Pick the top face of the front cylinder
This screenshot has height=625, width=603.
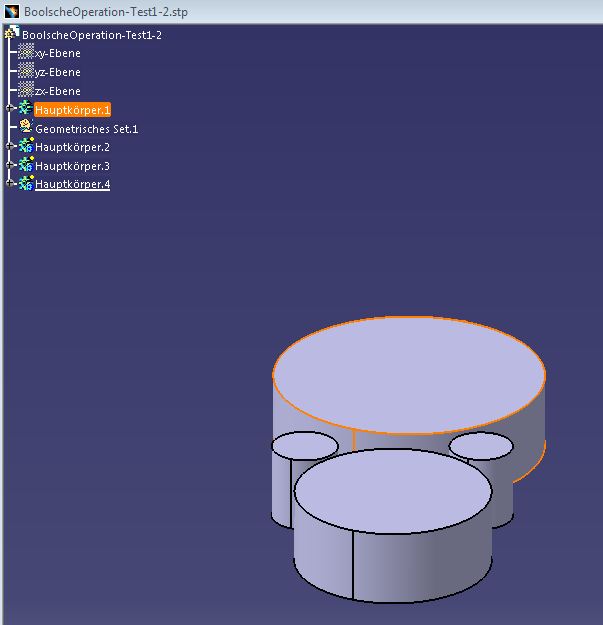click(393, 491)
